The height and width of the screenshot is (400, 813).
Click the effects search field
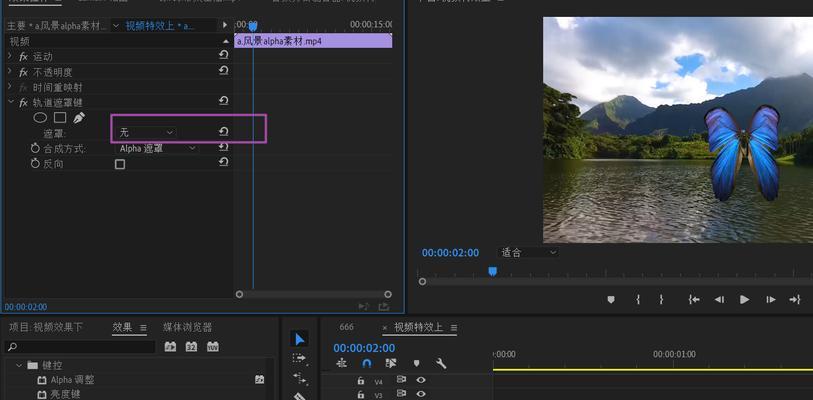(80, 347)
